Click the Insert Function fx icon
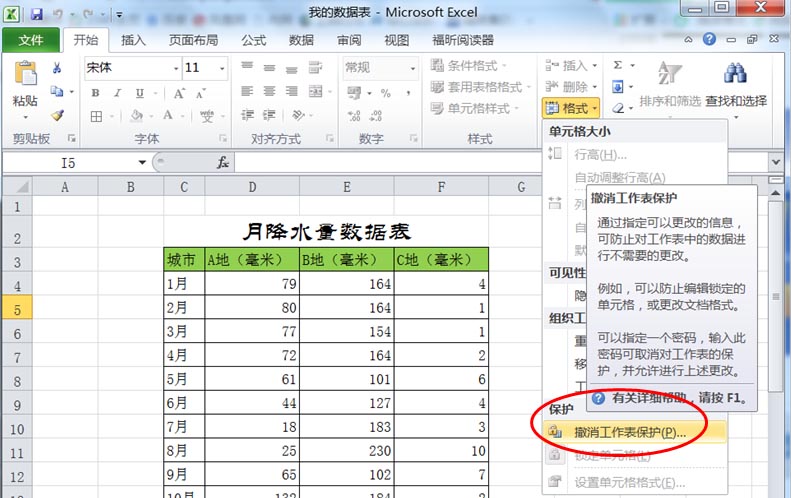This screenshot has height=498, width=791. 223,162
